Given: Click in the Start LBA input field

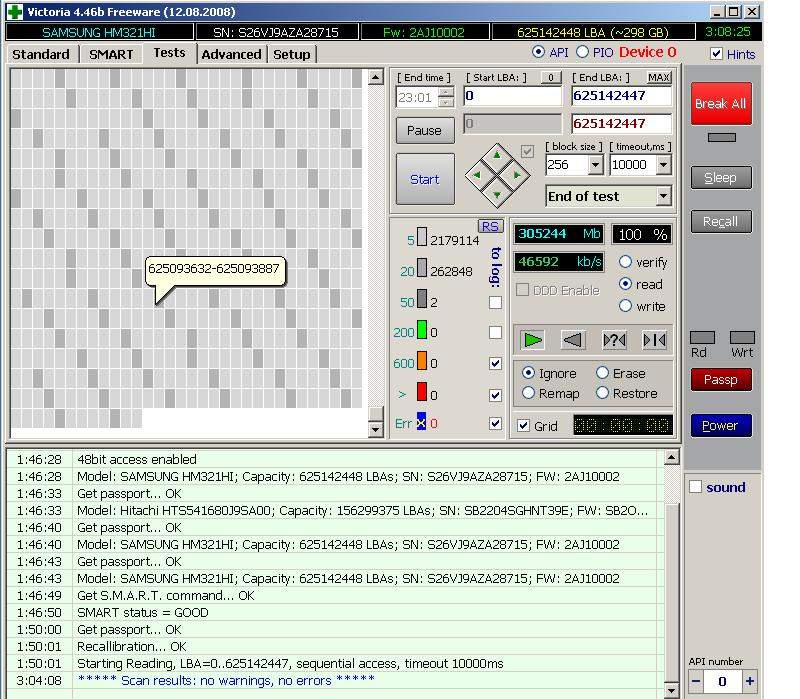Looking at the screenshot, I should point(512,96).
